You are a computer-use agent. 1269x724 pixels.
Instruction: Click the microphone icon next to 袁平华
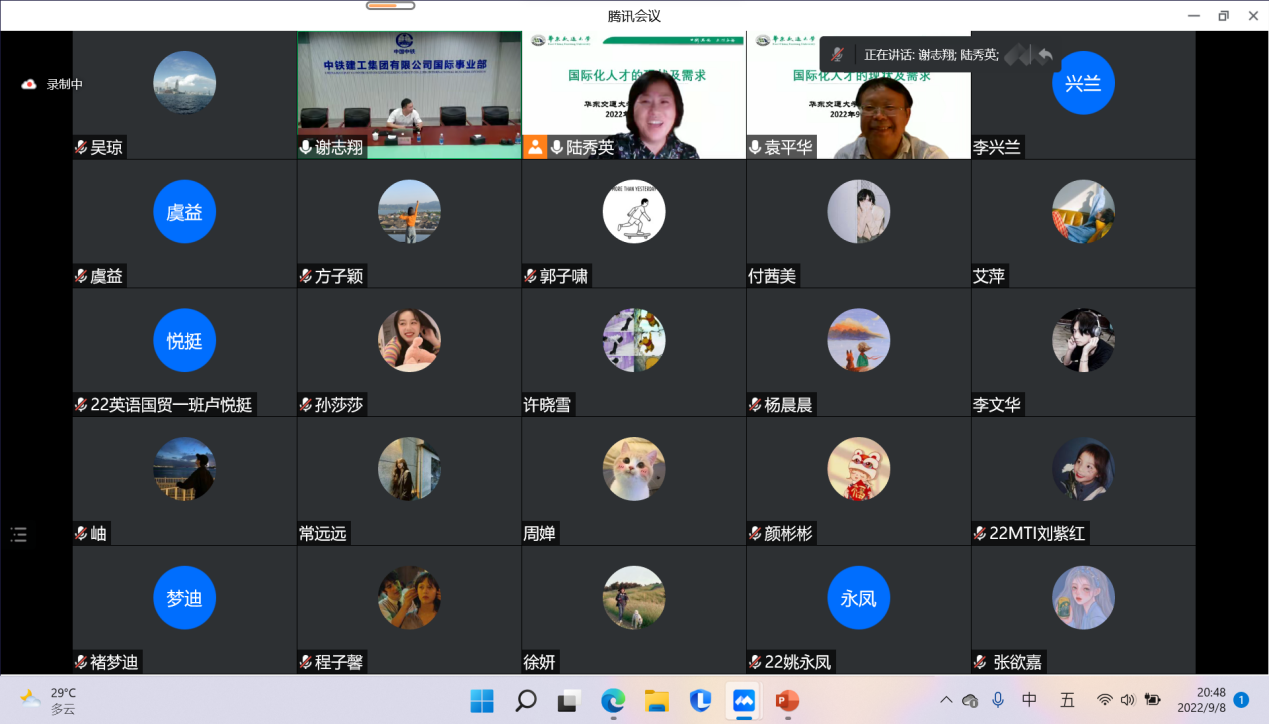(756, 148)
